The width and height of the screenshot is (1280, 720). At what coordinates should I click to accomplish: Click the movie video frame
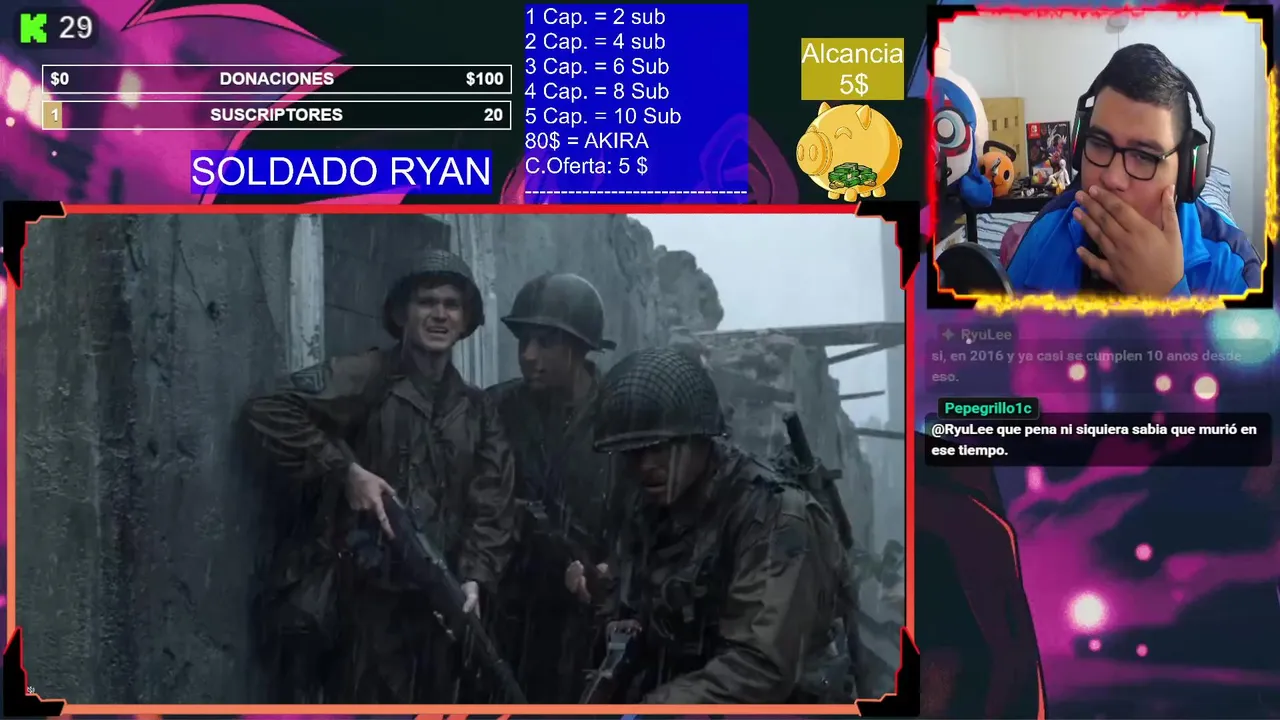460,457
